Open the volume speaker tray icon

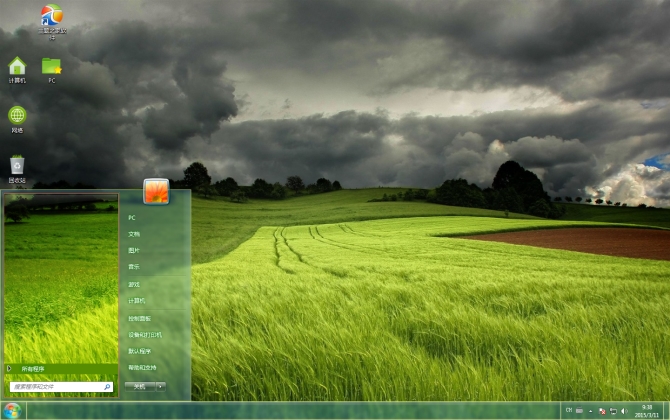(x=624, y=411)
